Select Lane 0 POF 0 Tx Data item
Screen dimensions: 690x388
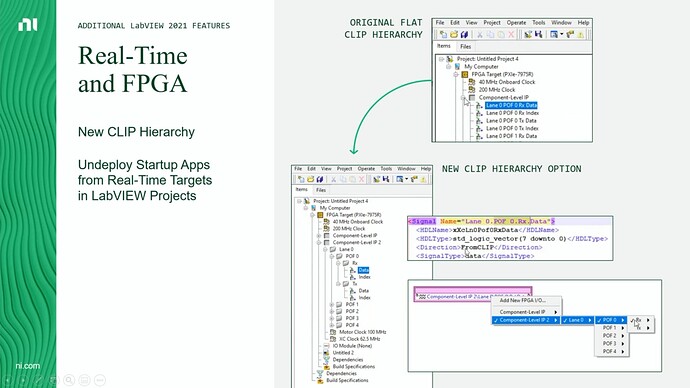point(511,121)
